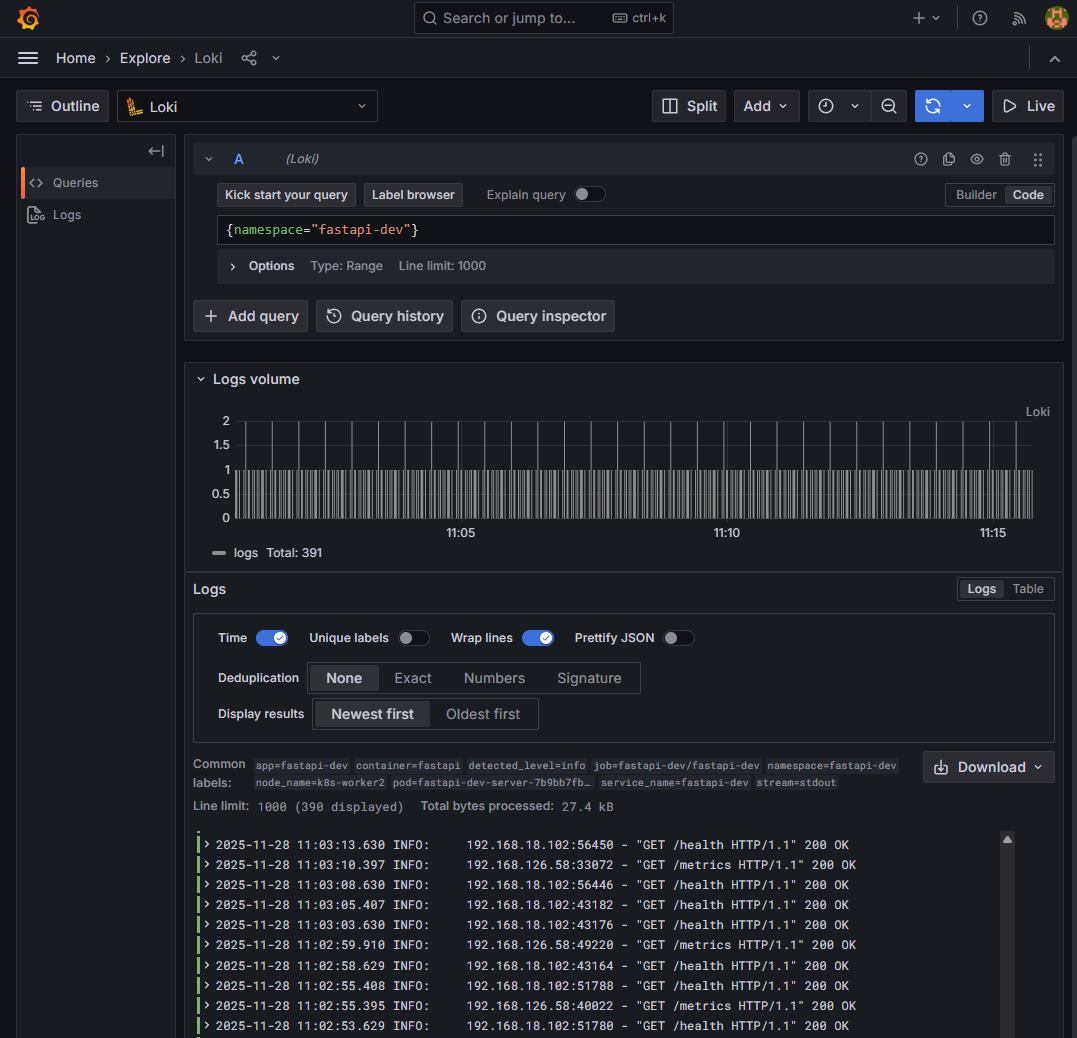
Task: Collapse the Logs volume panel
Action: [200, 379]
